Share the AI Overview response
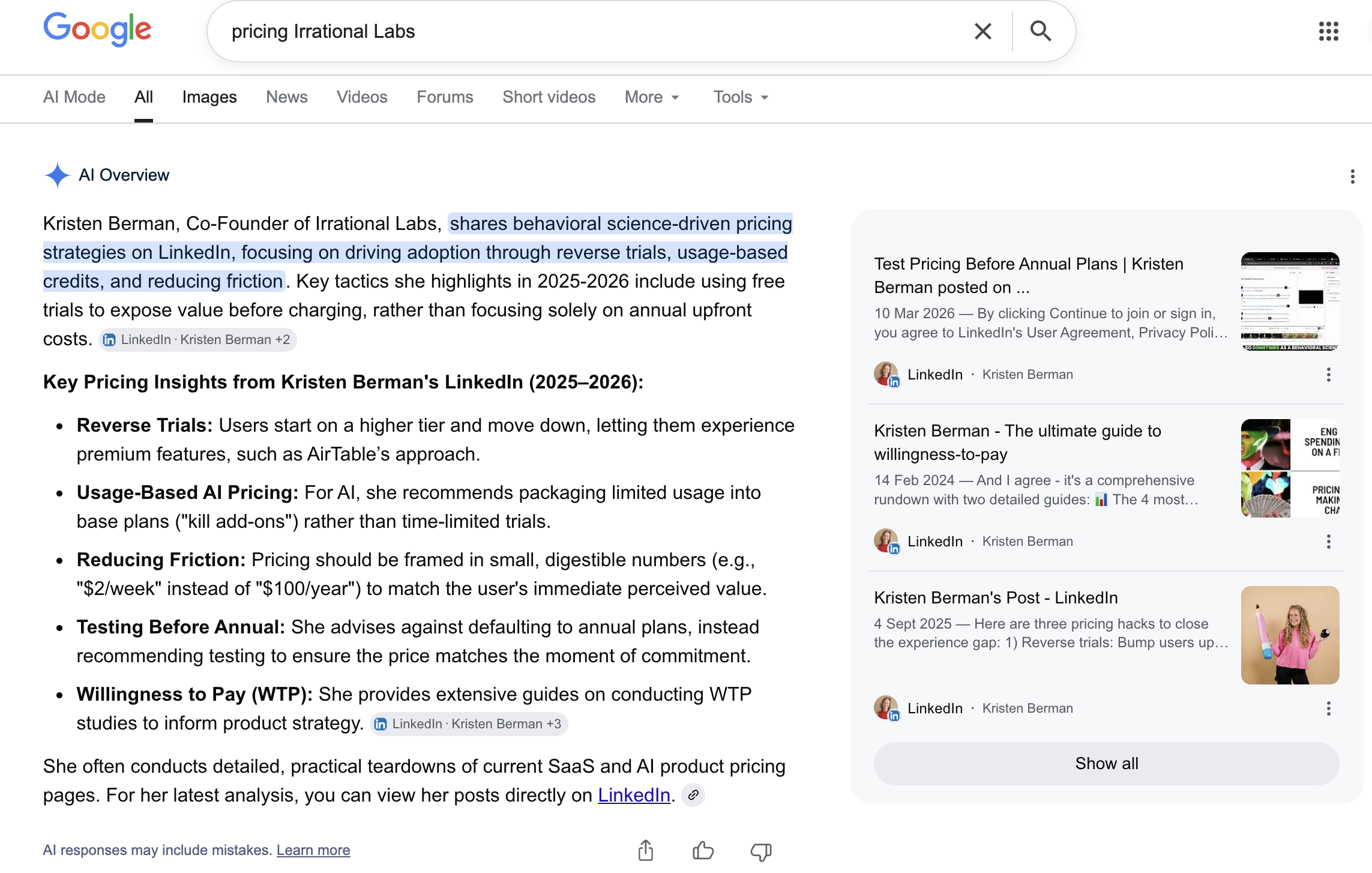 [x=646, y=850]
